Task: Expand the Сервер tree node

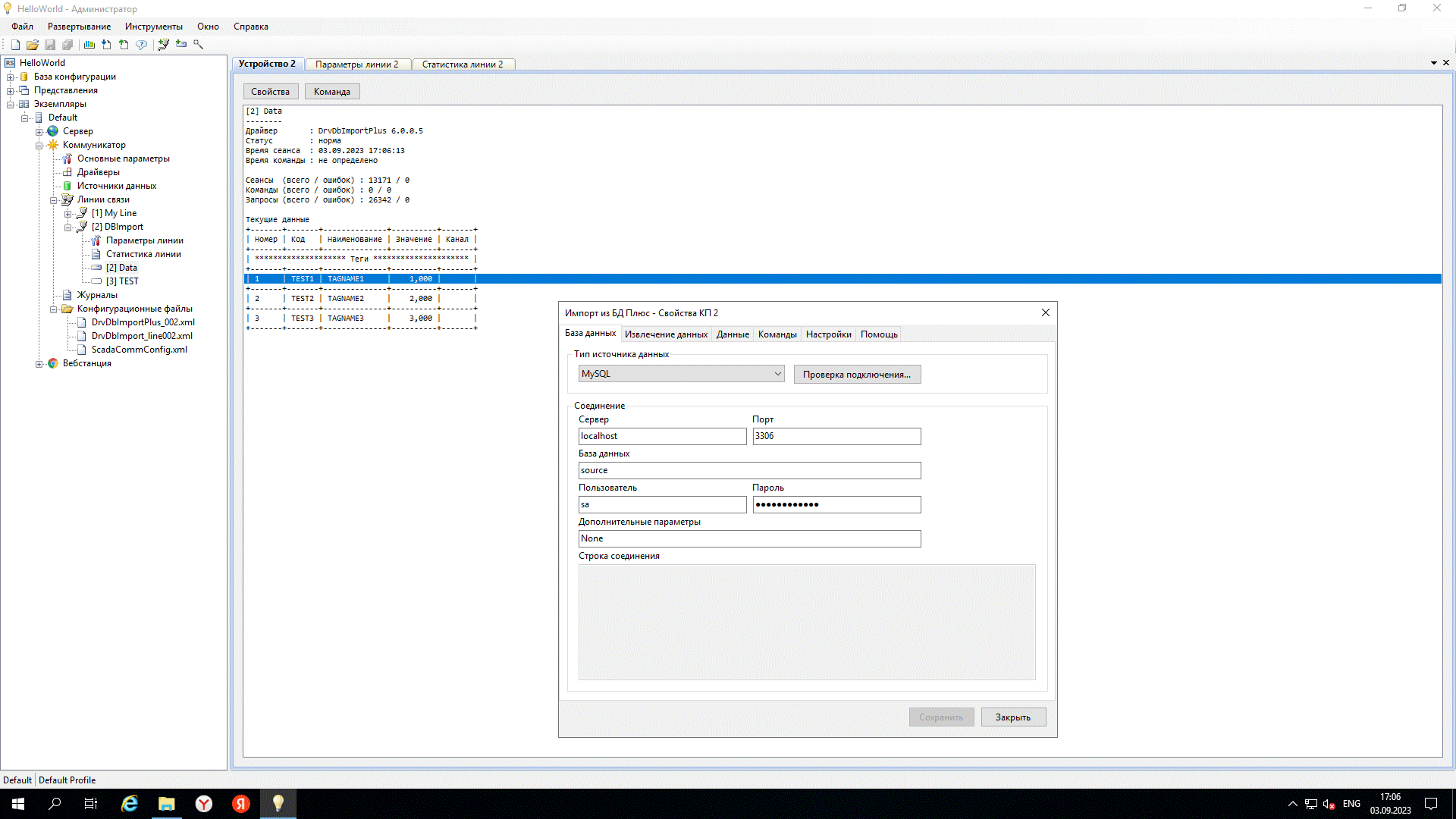Action: 39,132
